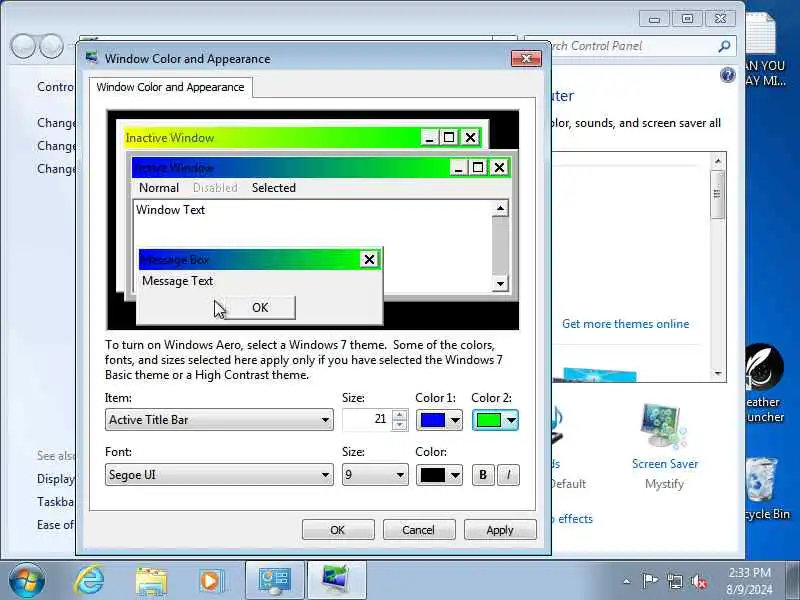The height and width of the screenshot is (600, 800).
Task: Click the preview message box OK button
Action: [260, 308]
